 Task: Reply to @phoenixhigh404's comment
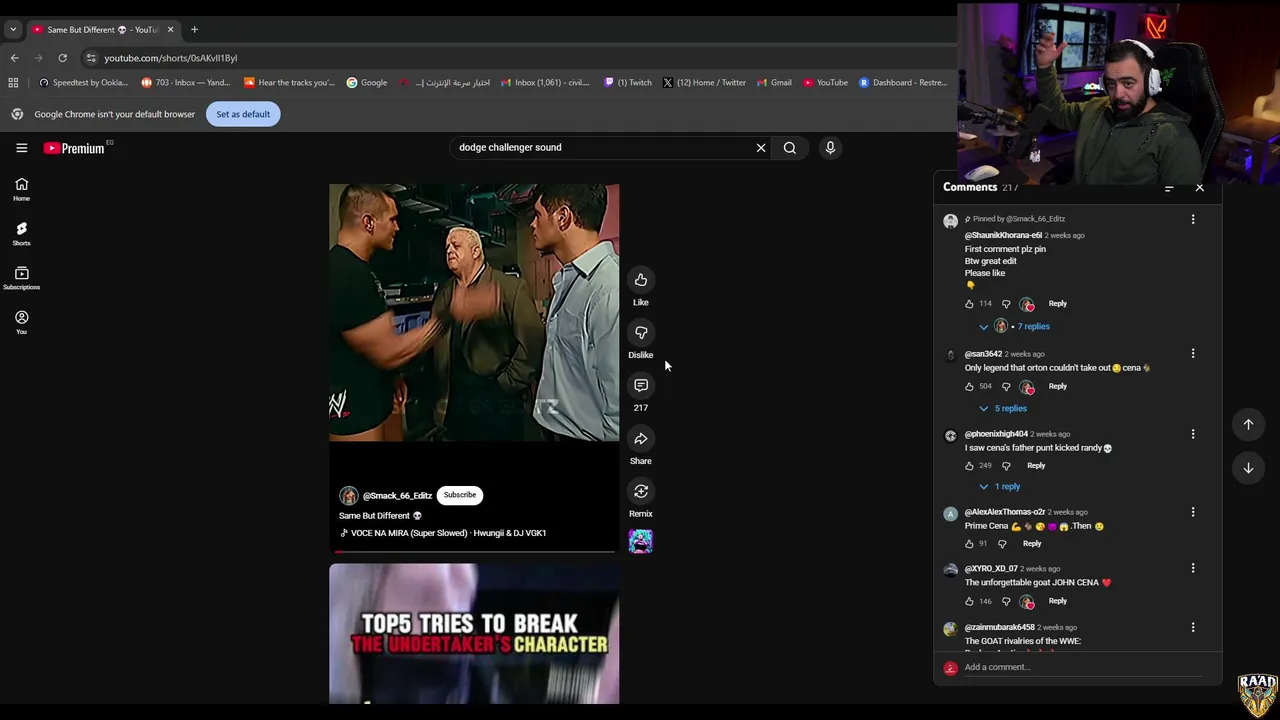coord(1036,466)
